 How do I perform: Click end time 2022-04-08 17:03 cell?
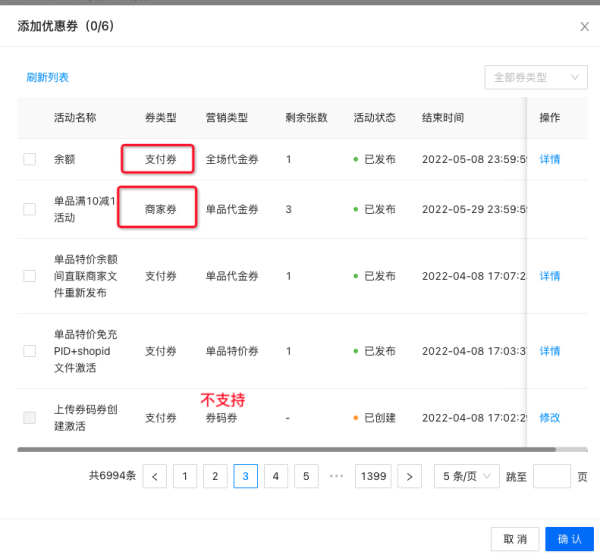tap(474, 351)
